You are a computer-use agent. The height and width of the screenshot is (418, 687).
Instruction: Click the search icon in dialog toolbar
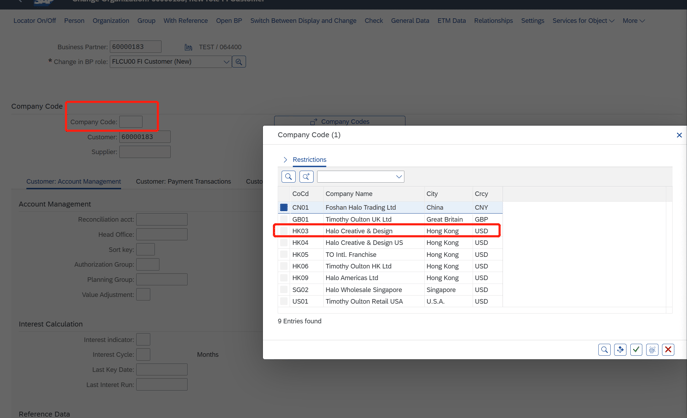[288, 177]
